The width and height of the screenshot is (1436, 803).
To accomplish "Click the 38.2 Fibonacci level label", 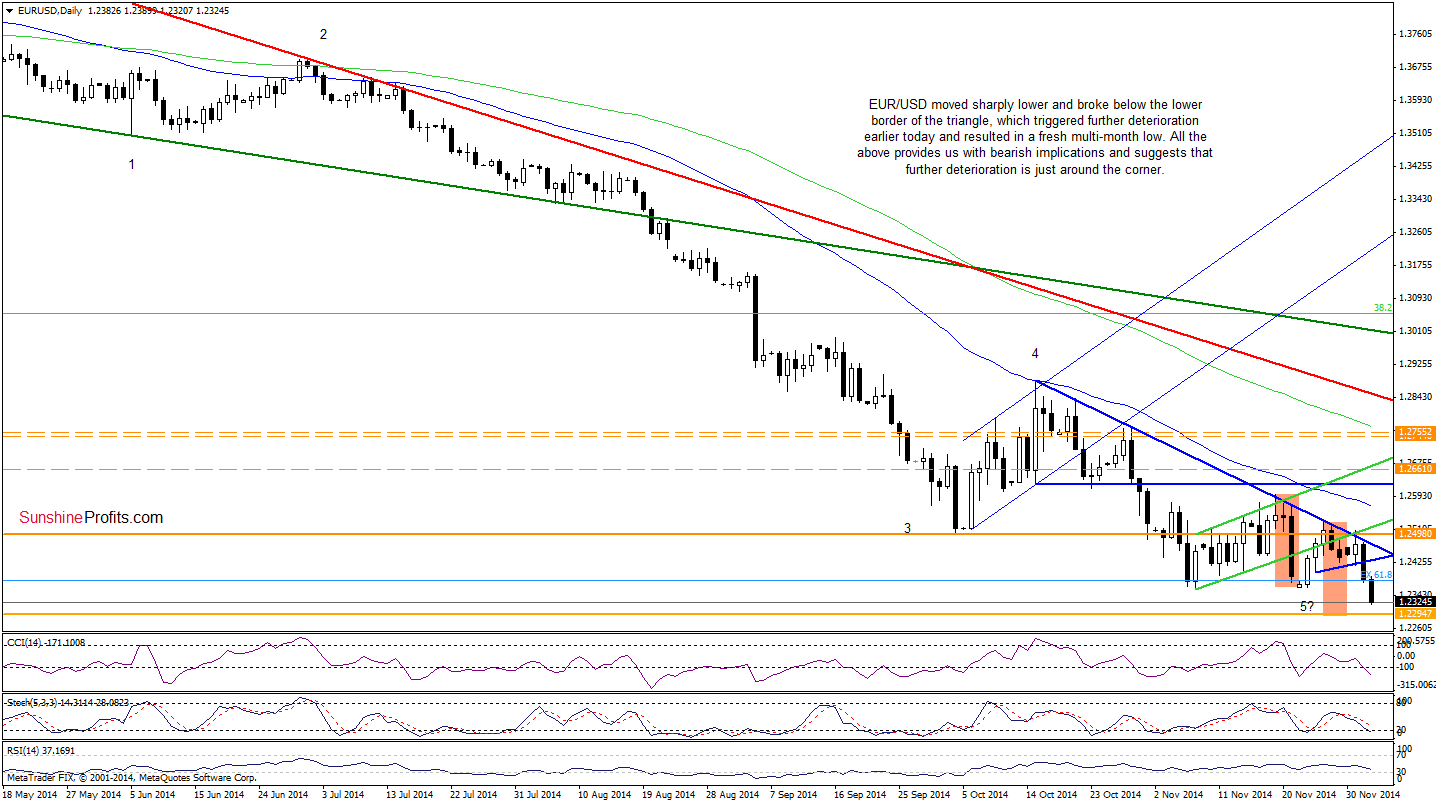I will (1382, 308).
